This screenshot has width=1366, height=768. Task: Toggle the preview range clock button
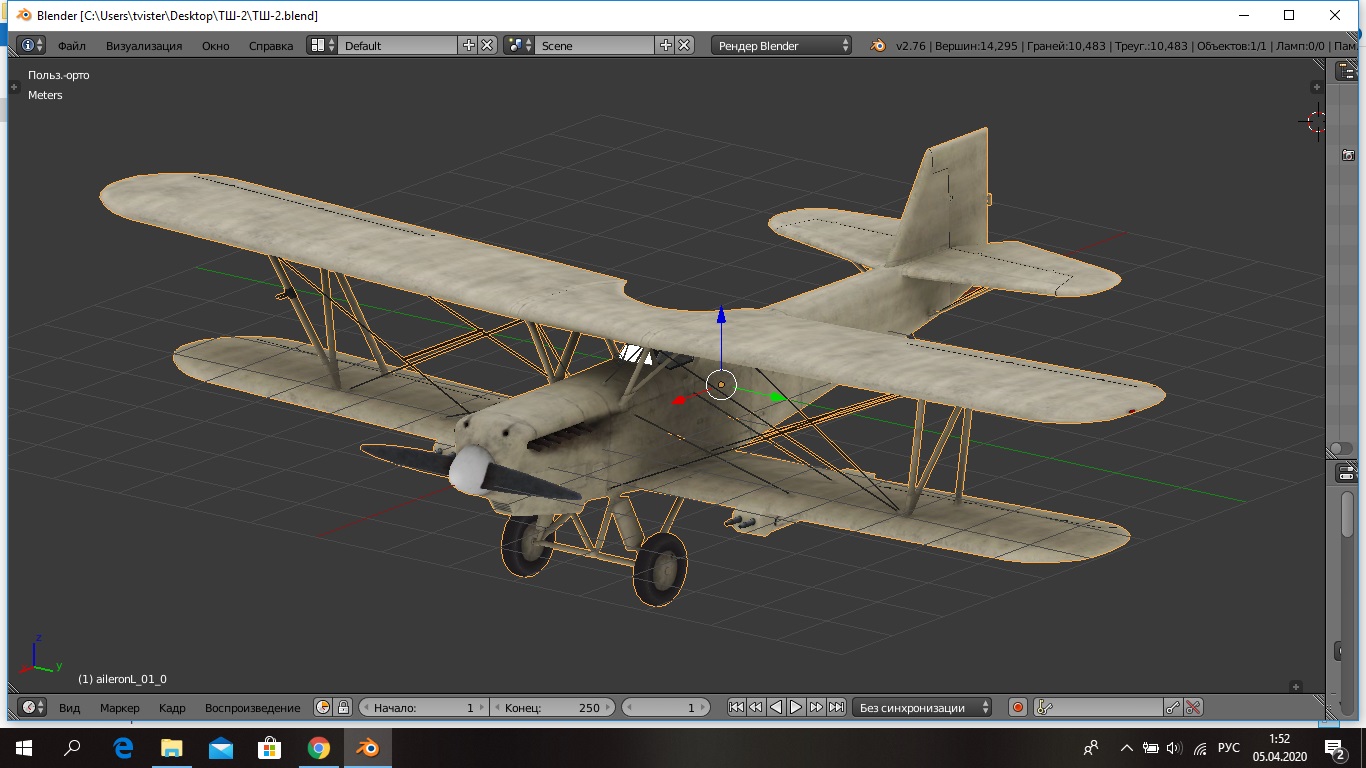pos(323,707)
